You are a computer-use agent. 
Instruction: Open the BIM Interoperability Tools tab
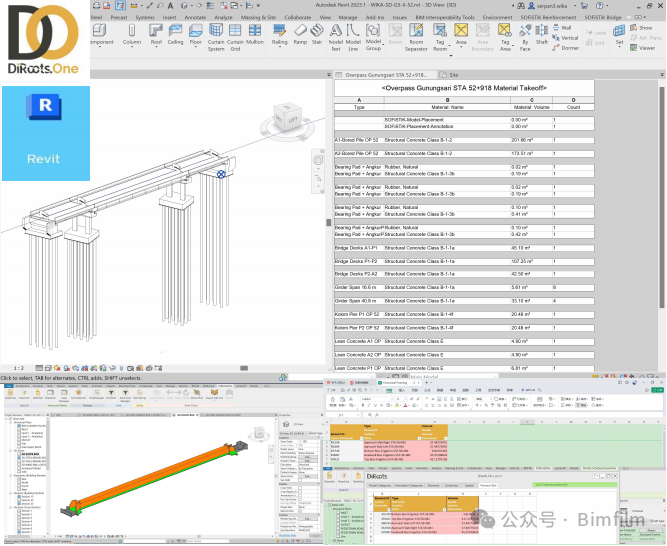(445, 17)
